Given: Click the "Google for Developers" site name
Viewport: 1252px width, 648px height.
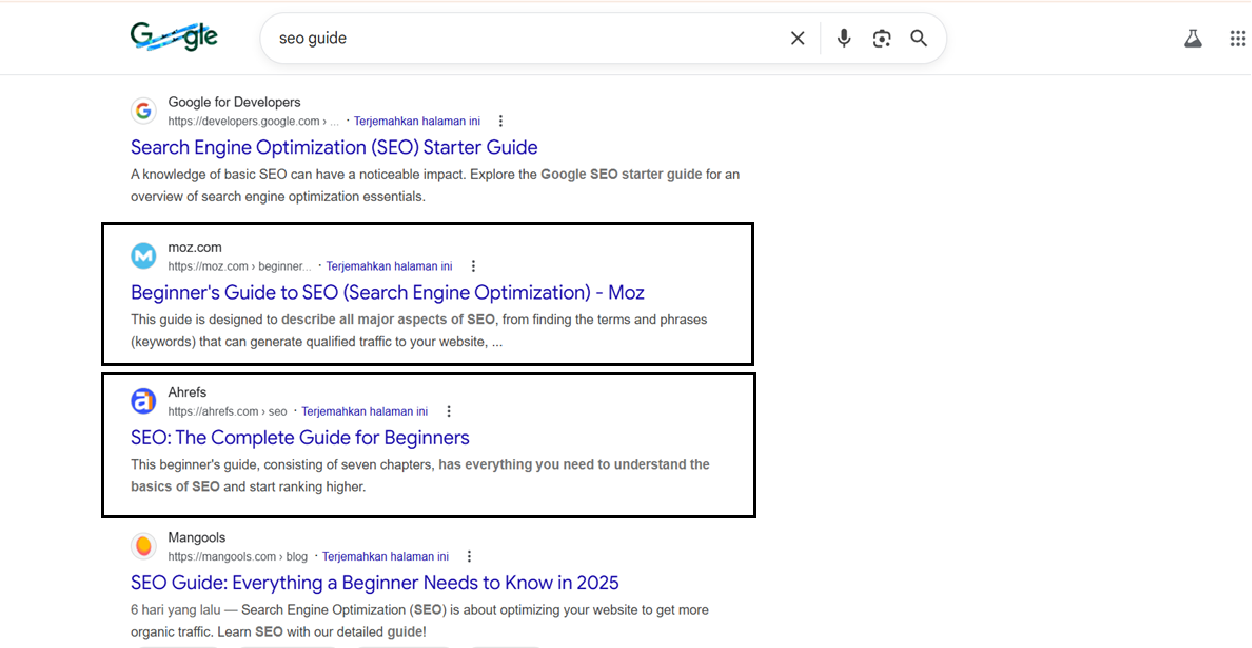Looking at the screenshot, I should click(234, 102).
